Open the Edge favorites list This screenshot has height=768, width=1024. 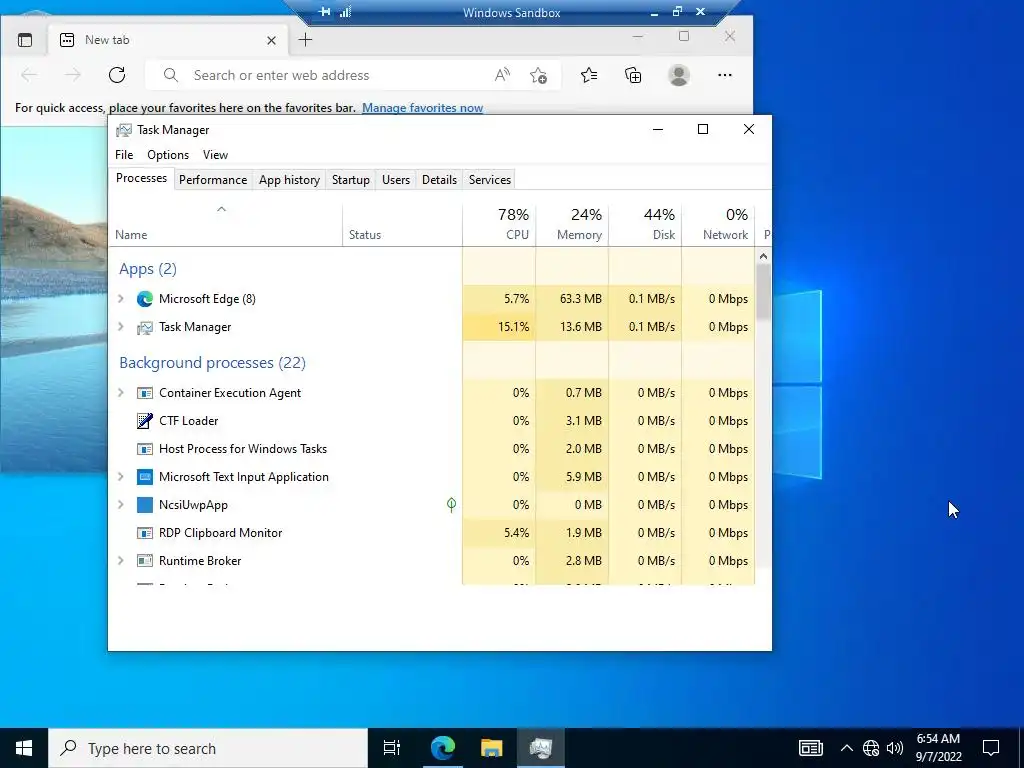pos(588,75)
